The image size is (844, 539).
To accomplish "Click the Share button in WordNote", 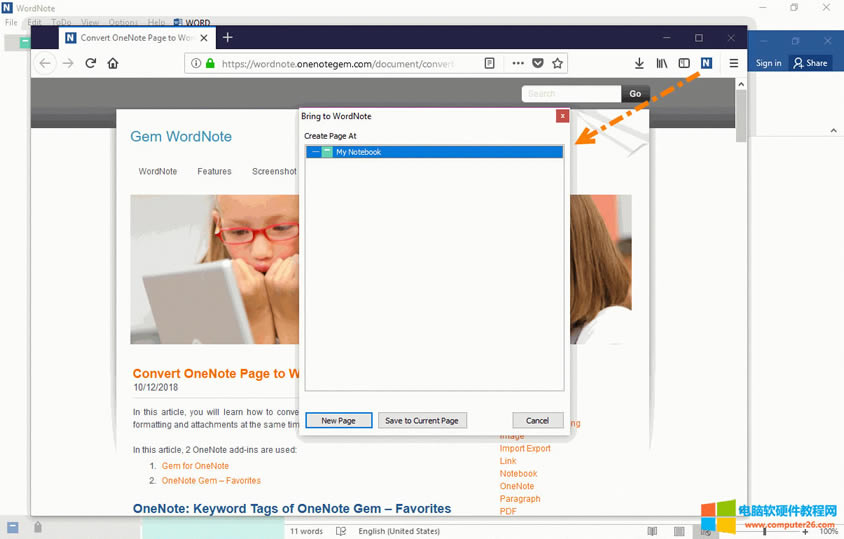I will point(810,63).
